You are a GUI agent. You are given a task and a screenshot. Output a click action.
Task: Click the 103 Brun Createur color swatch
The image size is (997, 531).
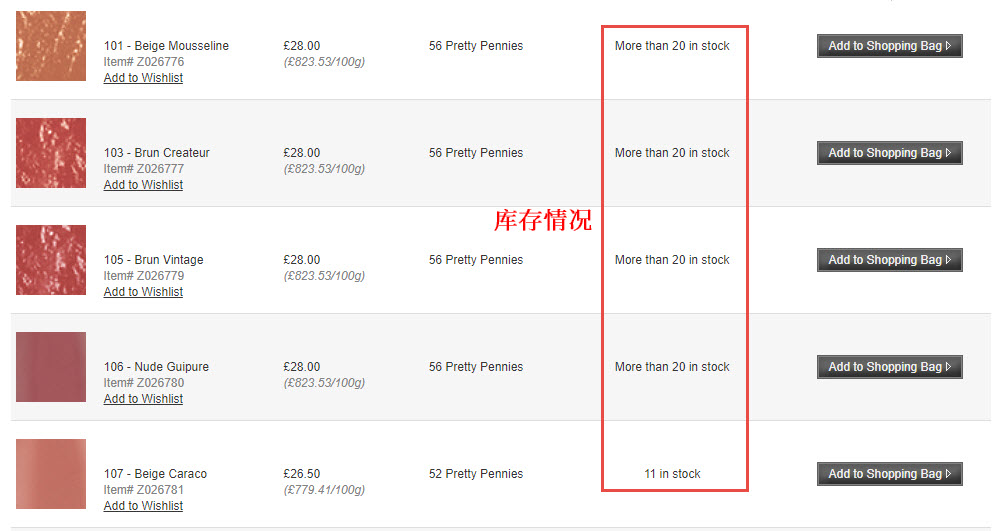51,153
